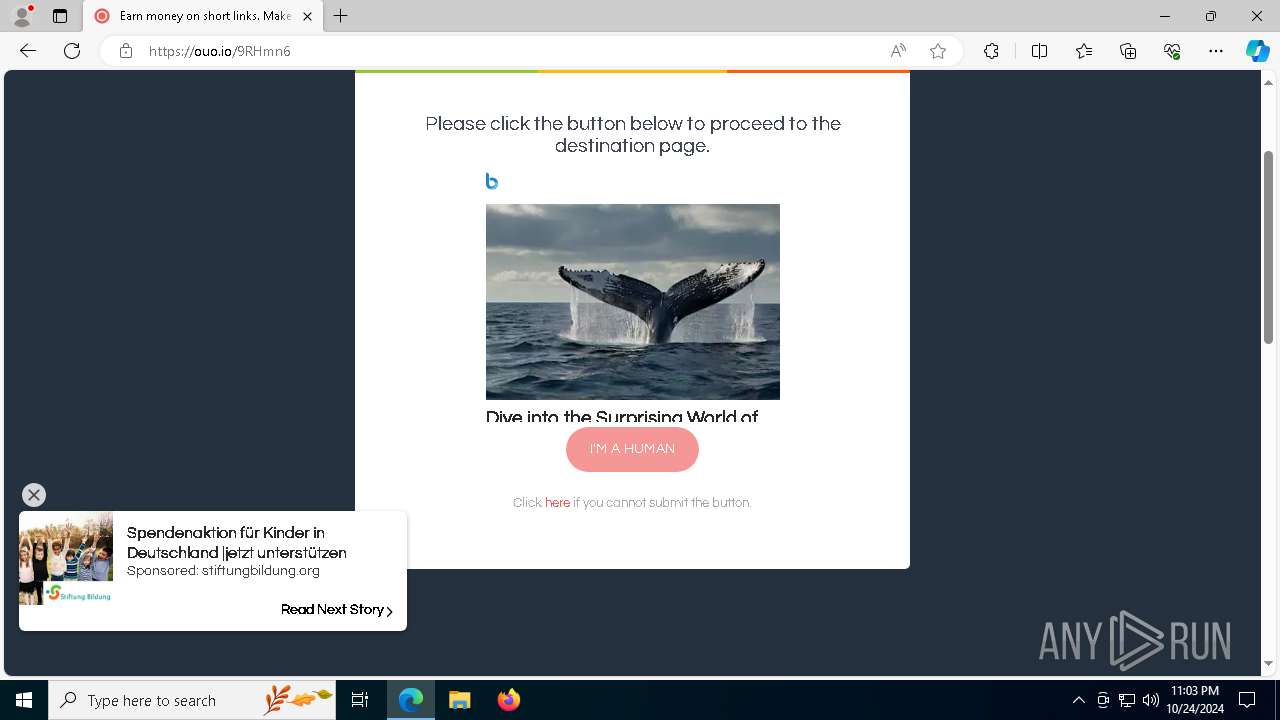
Task: Click the whale tail ad image
Action: tap(633, 302)
